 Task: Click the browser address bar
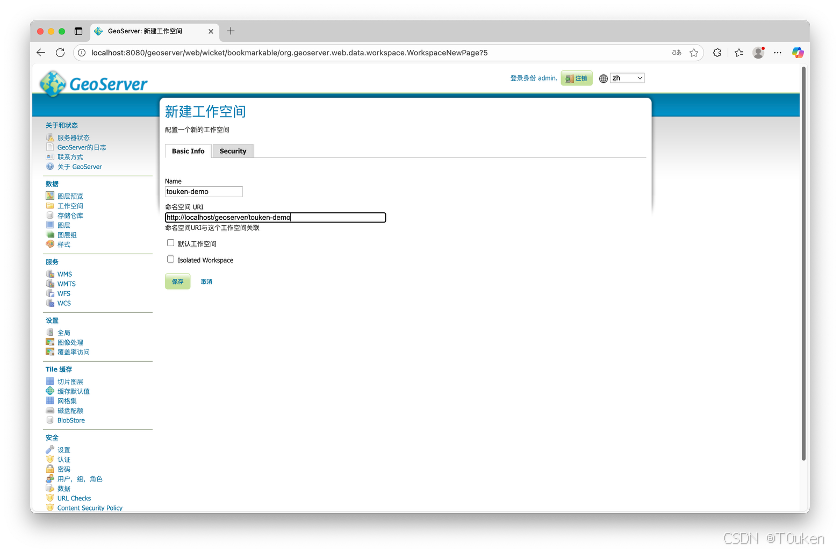pyautogui.click(x=388, y=53)
